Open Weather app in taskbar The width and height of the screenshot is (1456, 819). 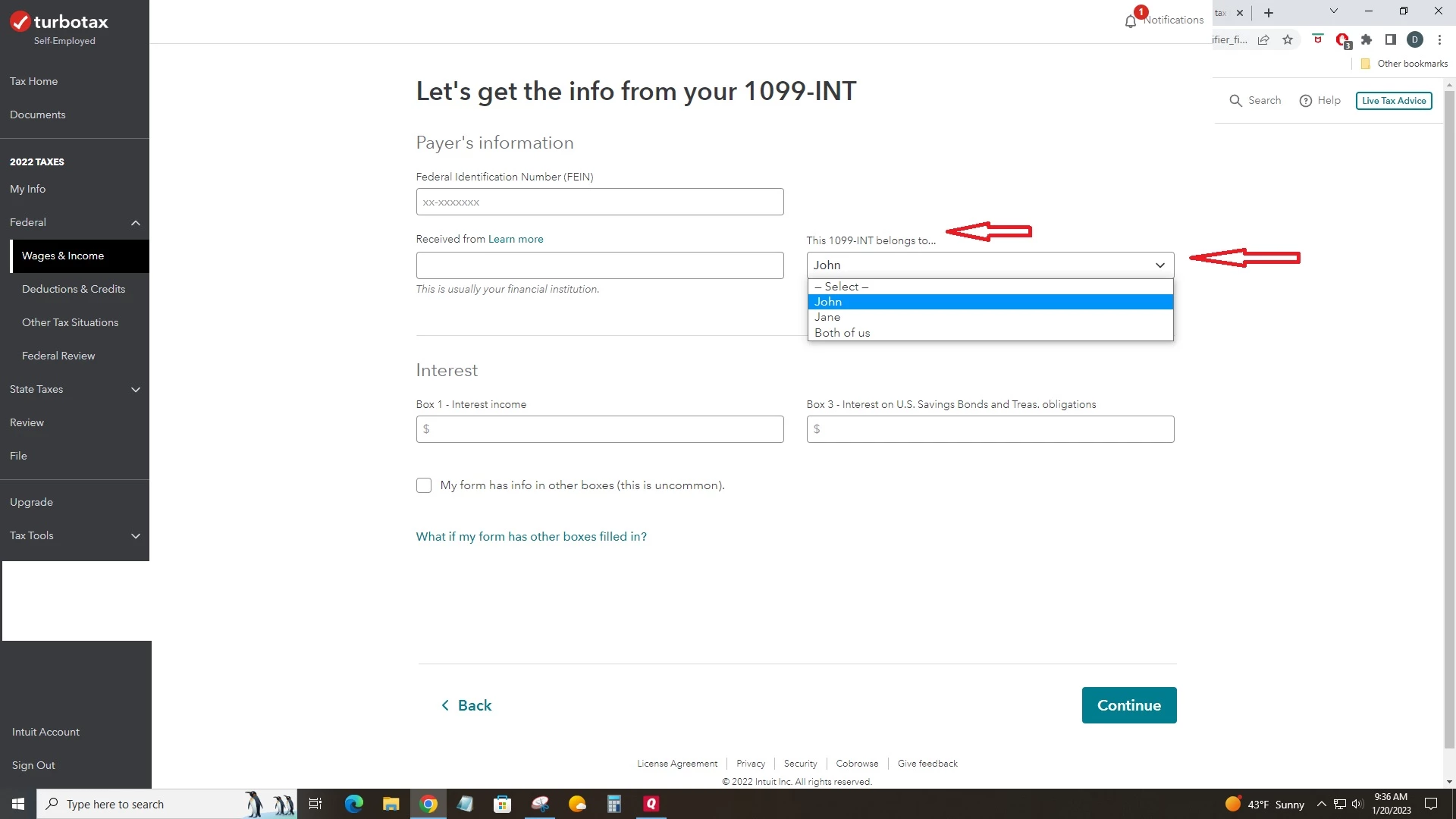[x=577, y=804]
